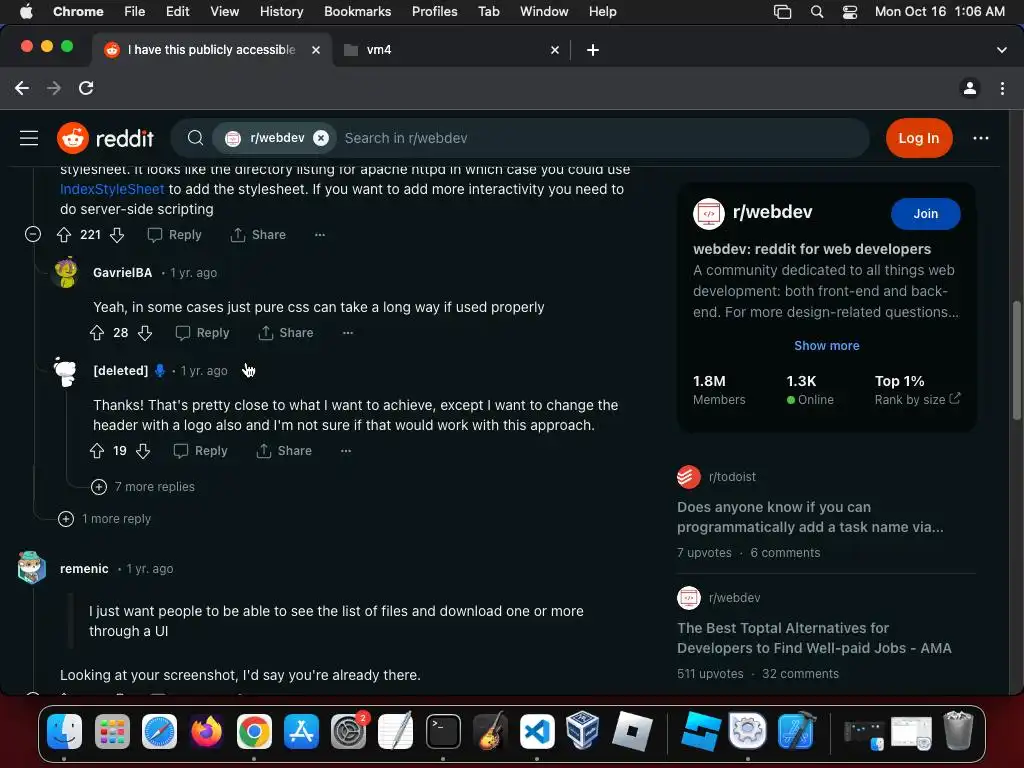1024x768 pixels.
Task: Open the App Store from the Dock
Action: tap(301, 730)
